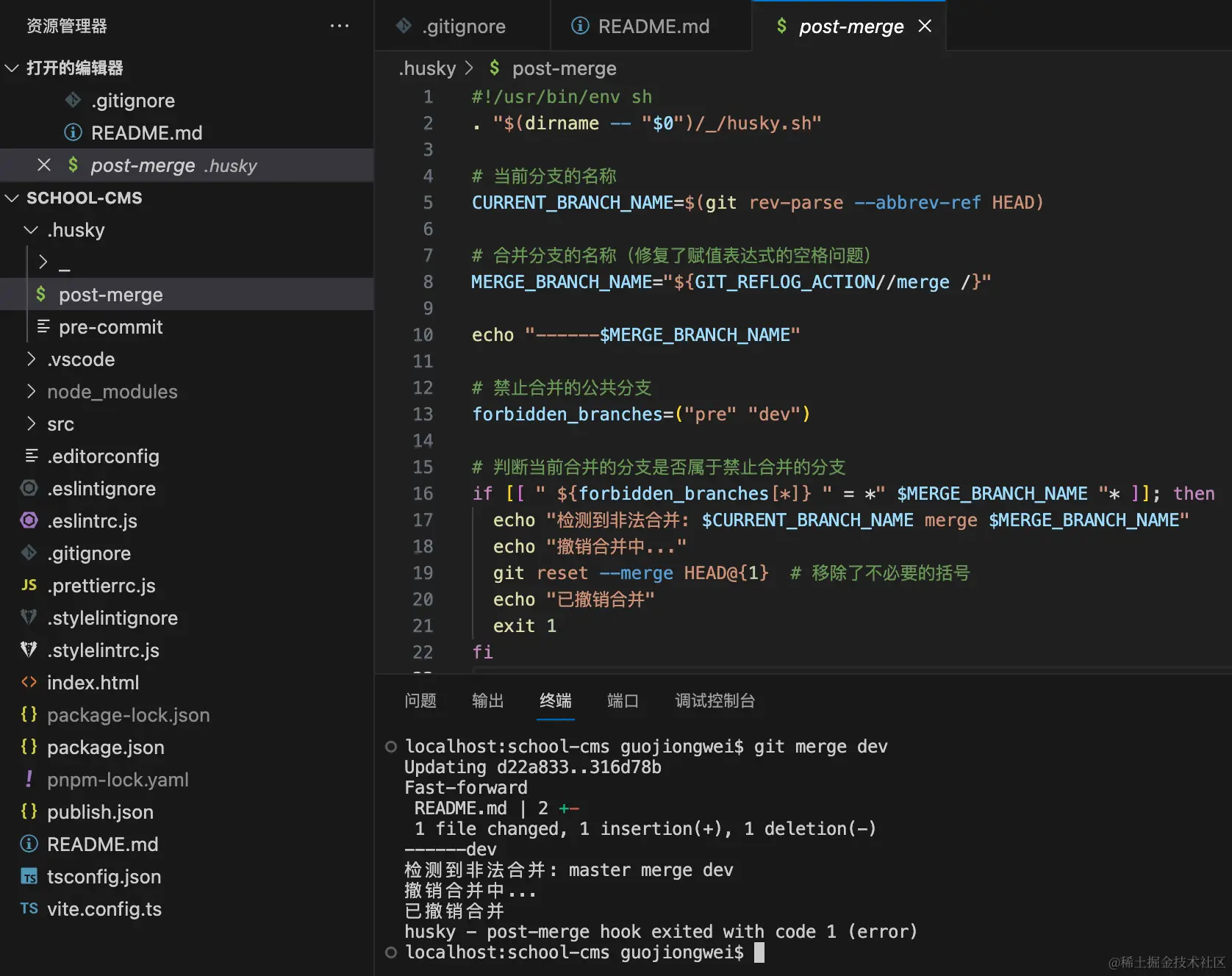The height and width of the screenshot is (976, 1232).
Task: Open the 输出 panel tab
Action: pyautogui.click(x=488, y=700)
